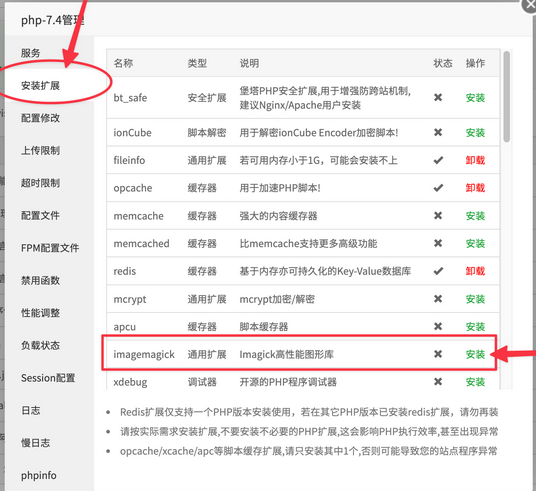Viewport: 536px width, 491px height.
Task: Click 安全扩展 type cell for bt_safe
Action: [207, 98]
